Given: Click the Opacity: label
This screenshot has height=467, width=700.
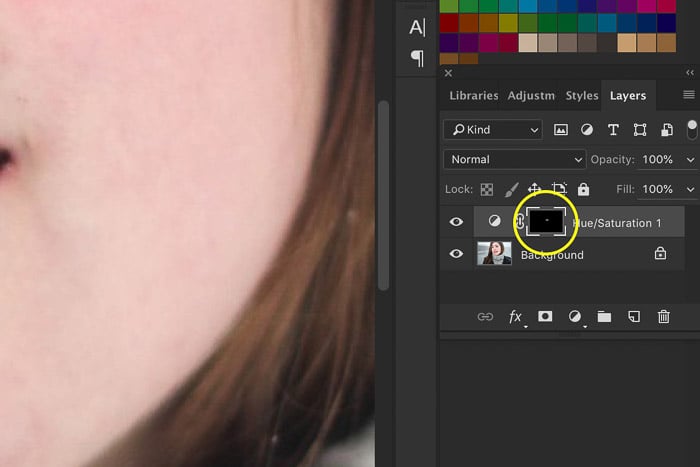Looking at the screenshot, I should coord(612,160).
